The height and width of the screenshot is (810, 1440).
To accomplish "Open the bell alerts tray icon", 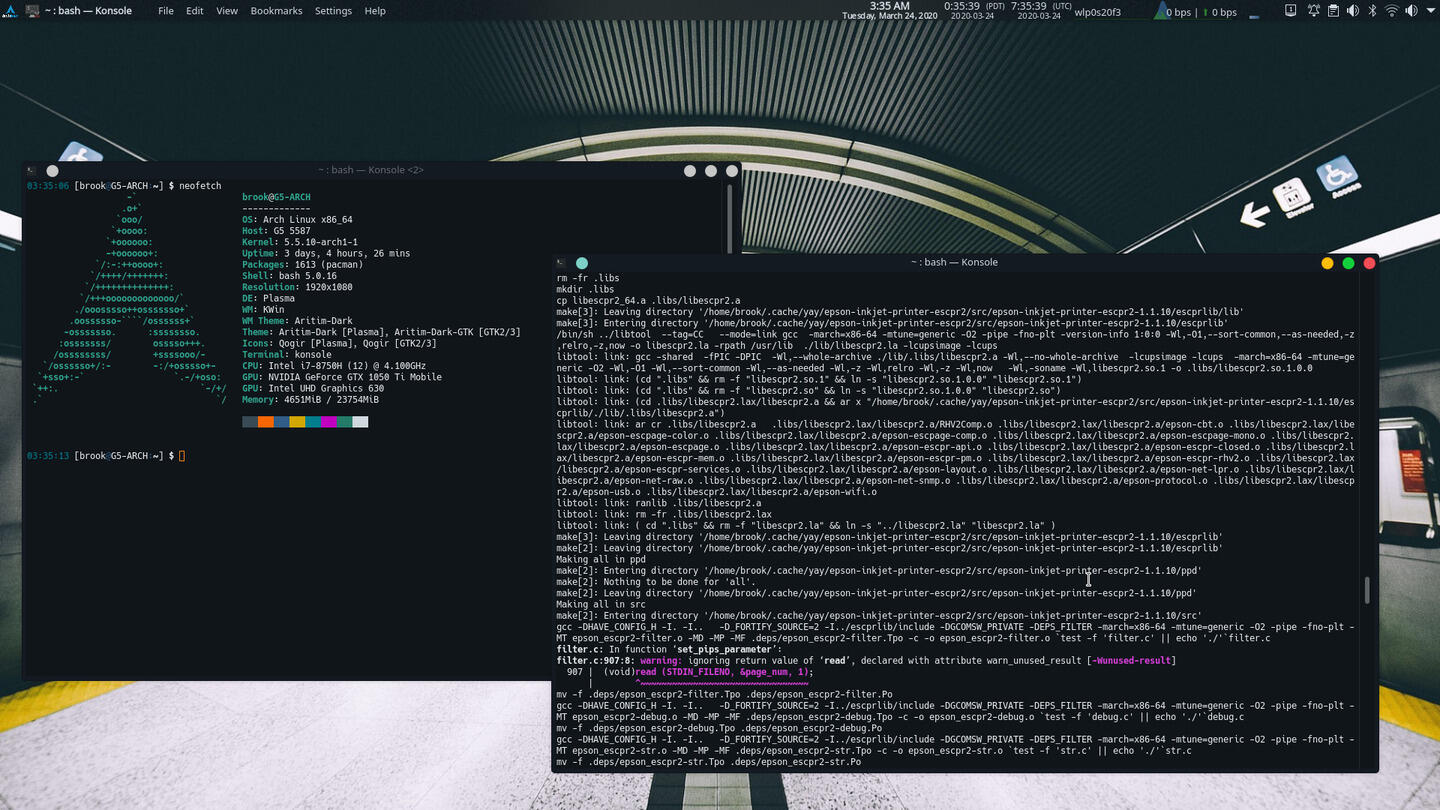I will 1313,11.
